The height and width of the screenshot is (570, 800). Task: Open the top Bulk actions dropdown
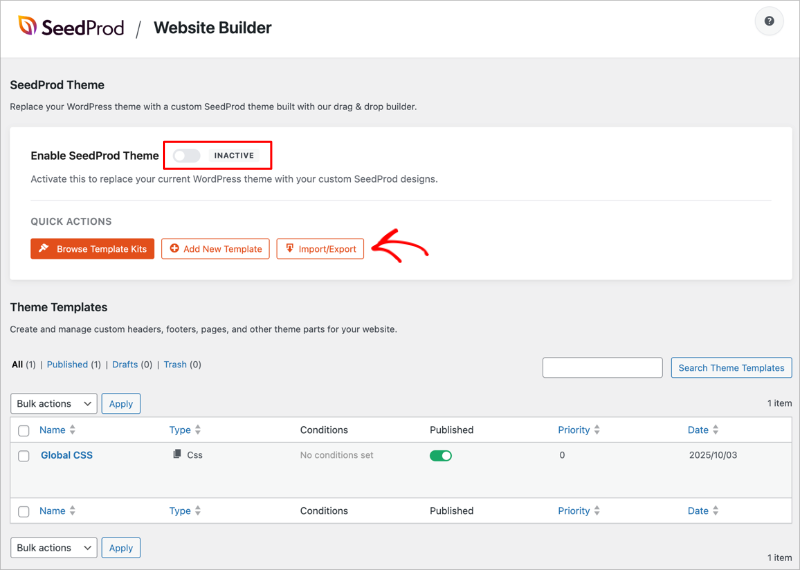click(54, 404)
